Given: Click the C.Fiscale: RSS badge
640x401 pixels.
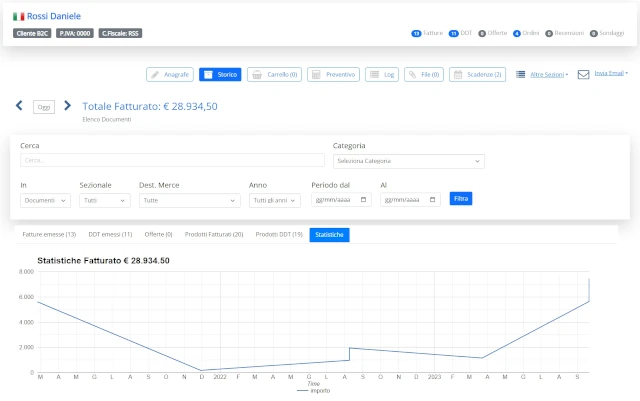Looking at the screenshot, I should (120, 33).
